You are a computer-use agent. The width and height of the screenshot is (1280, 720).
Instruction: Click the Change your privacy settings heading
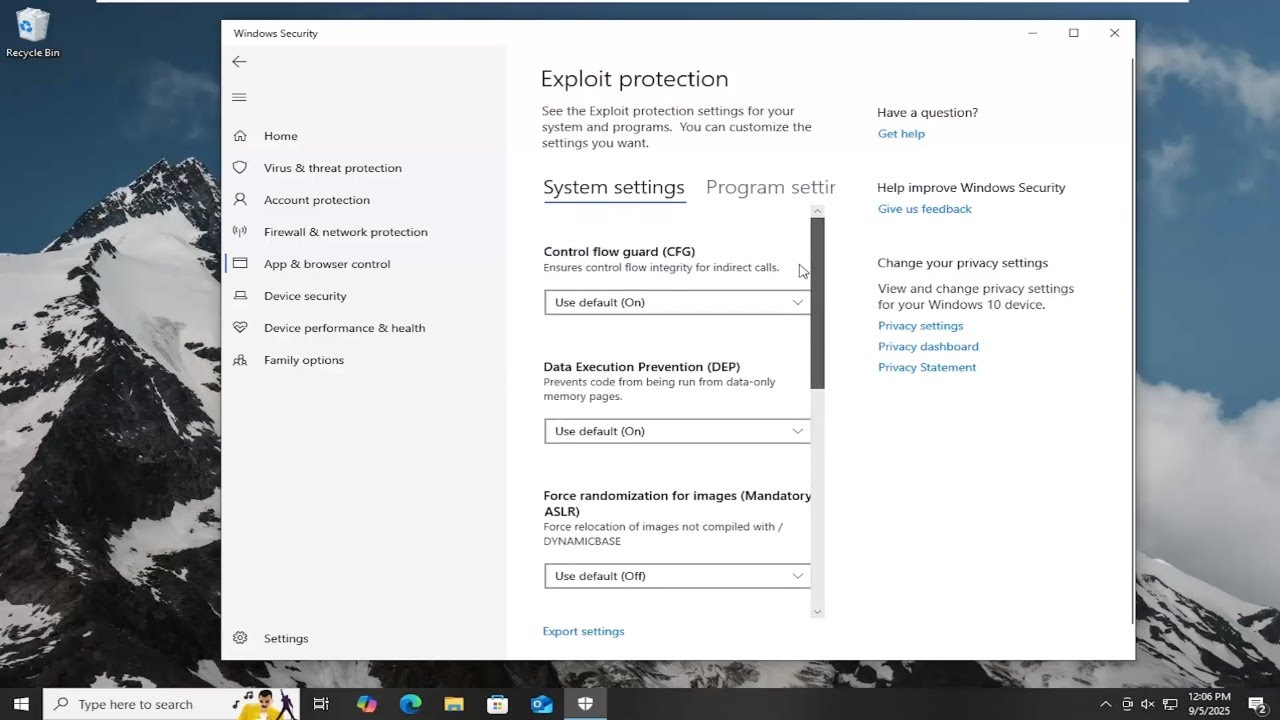pos(963,263)
